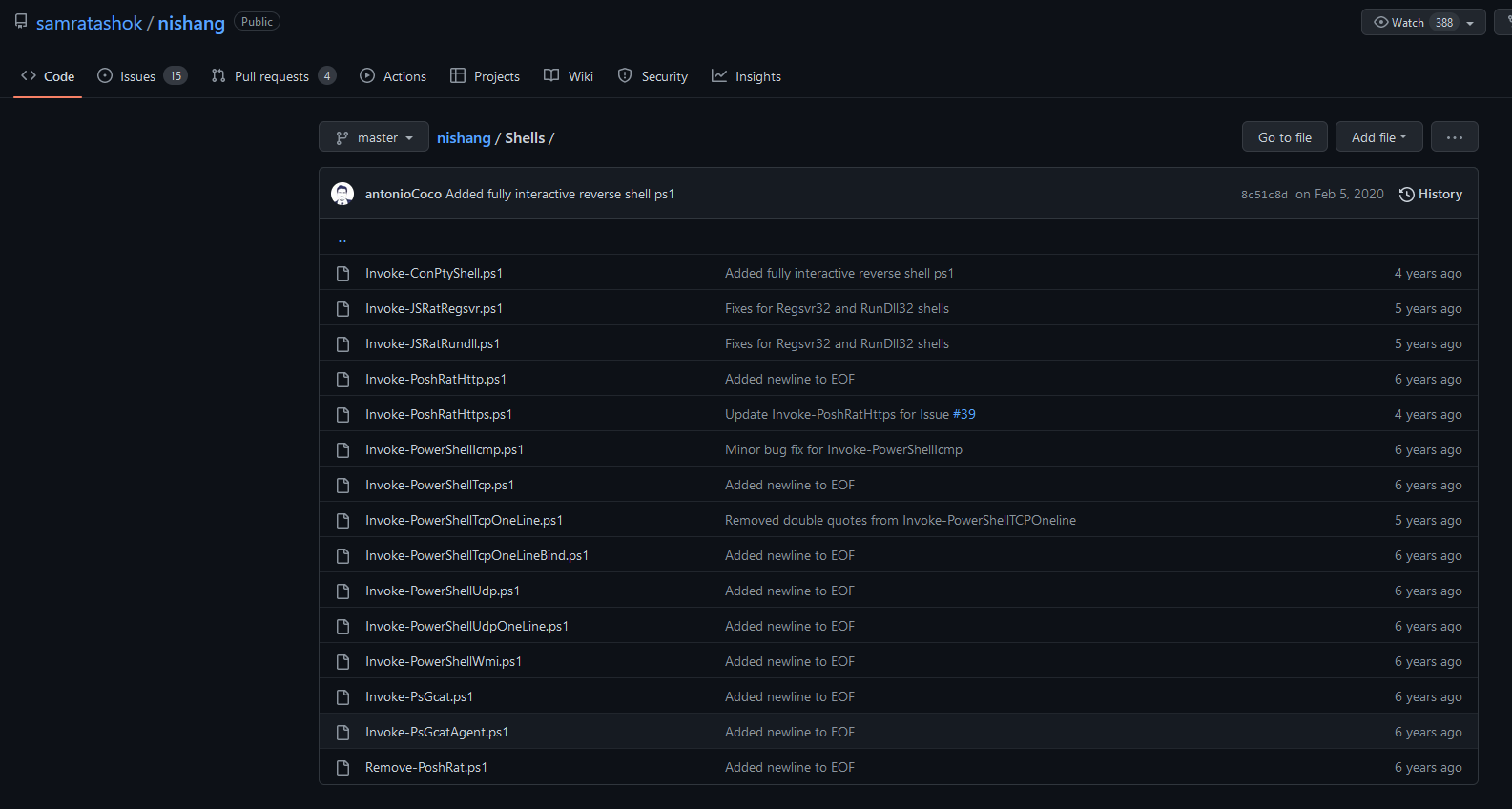Screen dimensions: 1512x809
Task: Click the file icon for Remove-PoshRat.ps1
Action: click(x=343, y=768)
